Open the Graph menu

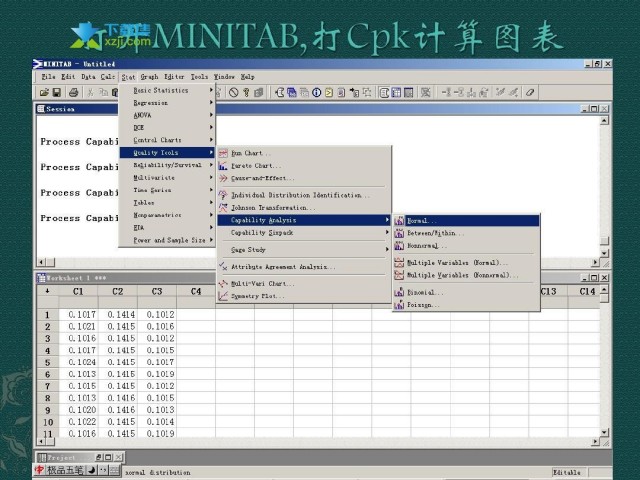149,77
